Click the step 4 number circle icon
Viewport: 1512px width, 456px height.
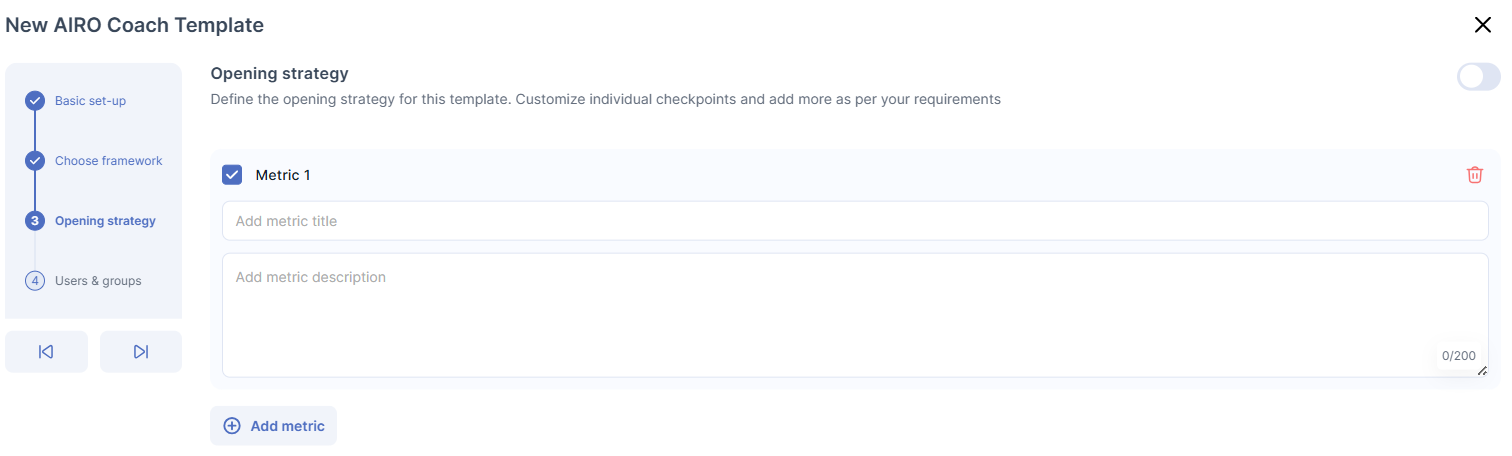tap(35, 281)
